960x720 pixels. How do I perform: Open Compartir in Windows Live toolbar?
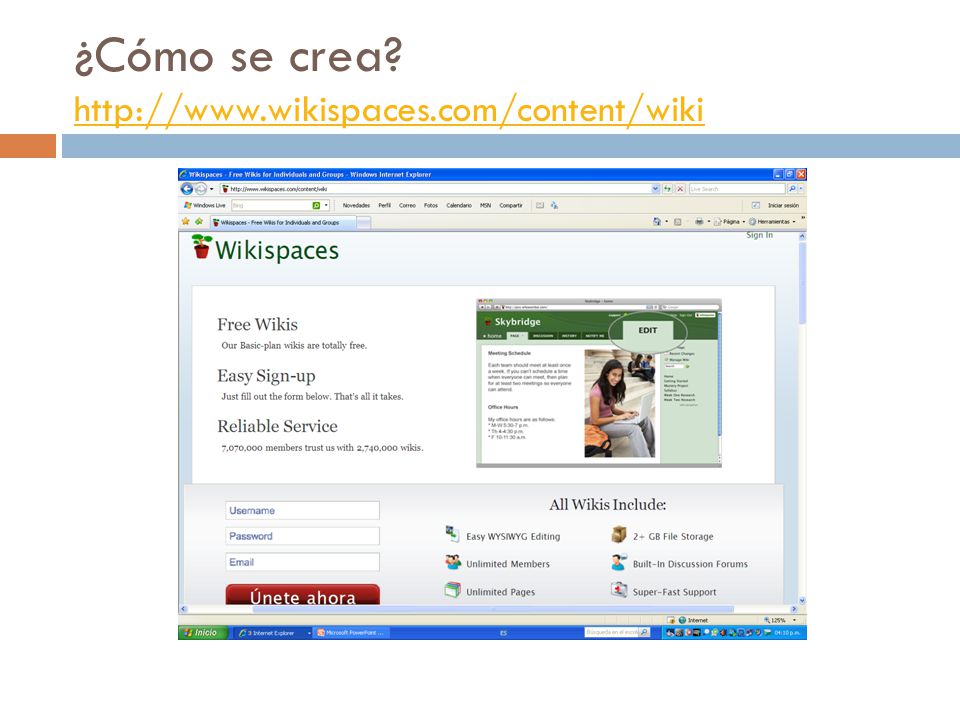[x=511, y=206]
